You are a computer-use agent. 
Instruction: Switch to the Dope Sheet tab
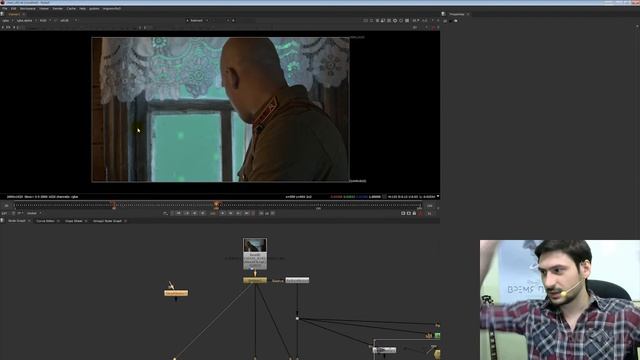(x=73, y=221)
